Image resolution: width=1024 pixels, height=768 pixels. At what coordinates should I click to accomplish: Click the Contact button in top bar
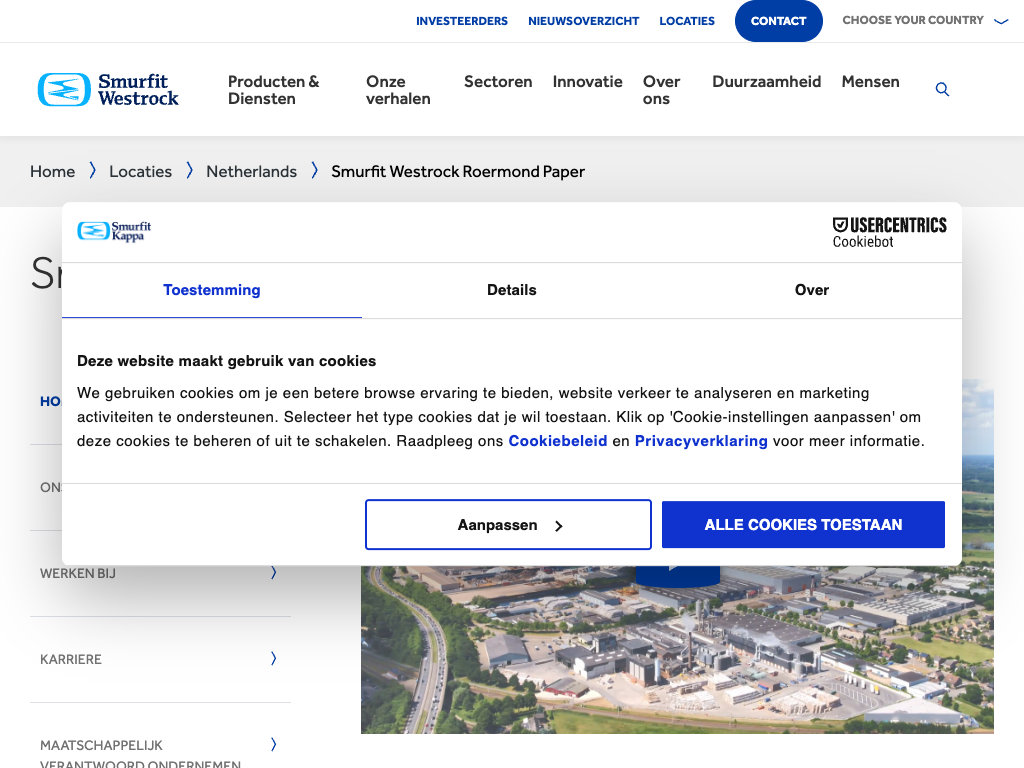(778, 21)
